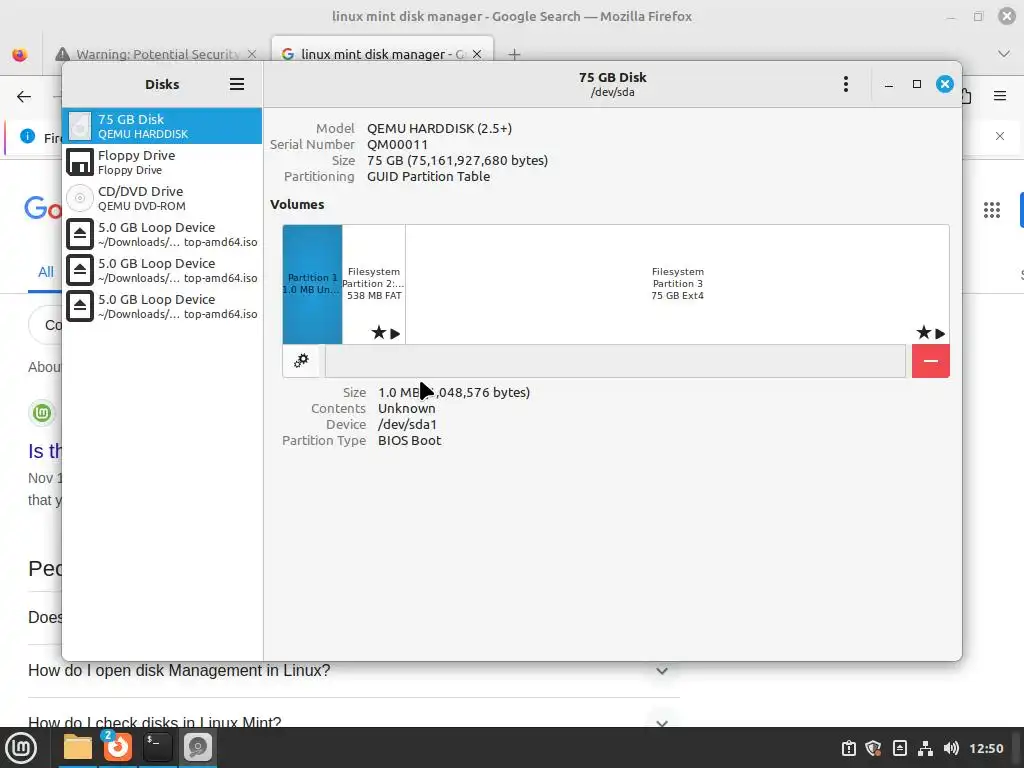
Task: Click the floppy disk drive icon
Action: pos(80,162)
